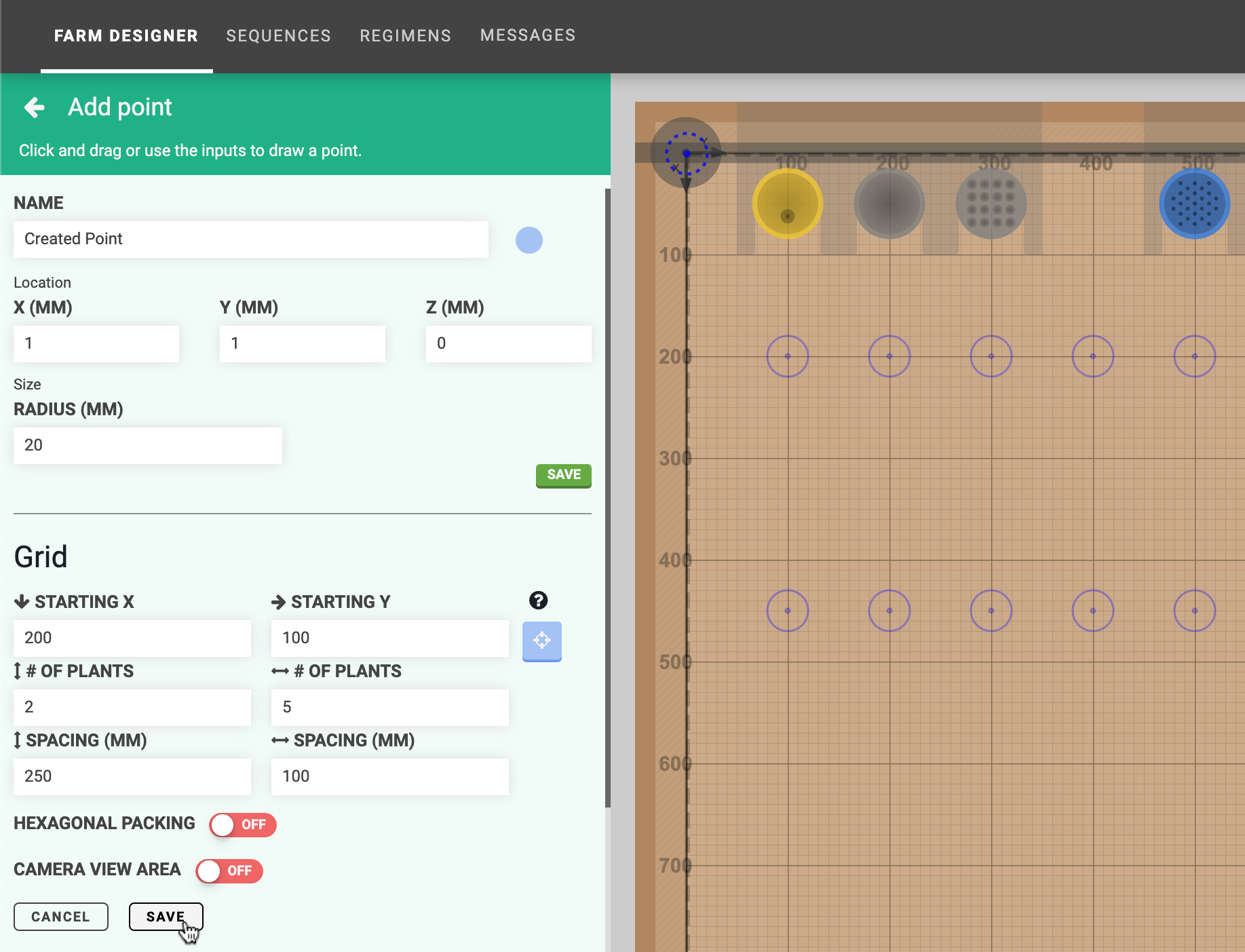Select the blue seed tray in the map
1245x952 pixels.
(x=1195, y=204)
